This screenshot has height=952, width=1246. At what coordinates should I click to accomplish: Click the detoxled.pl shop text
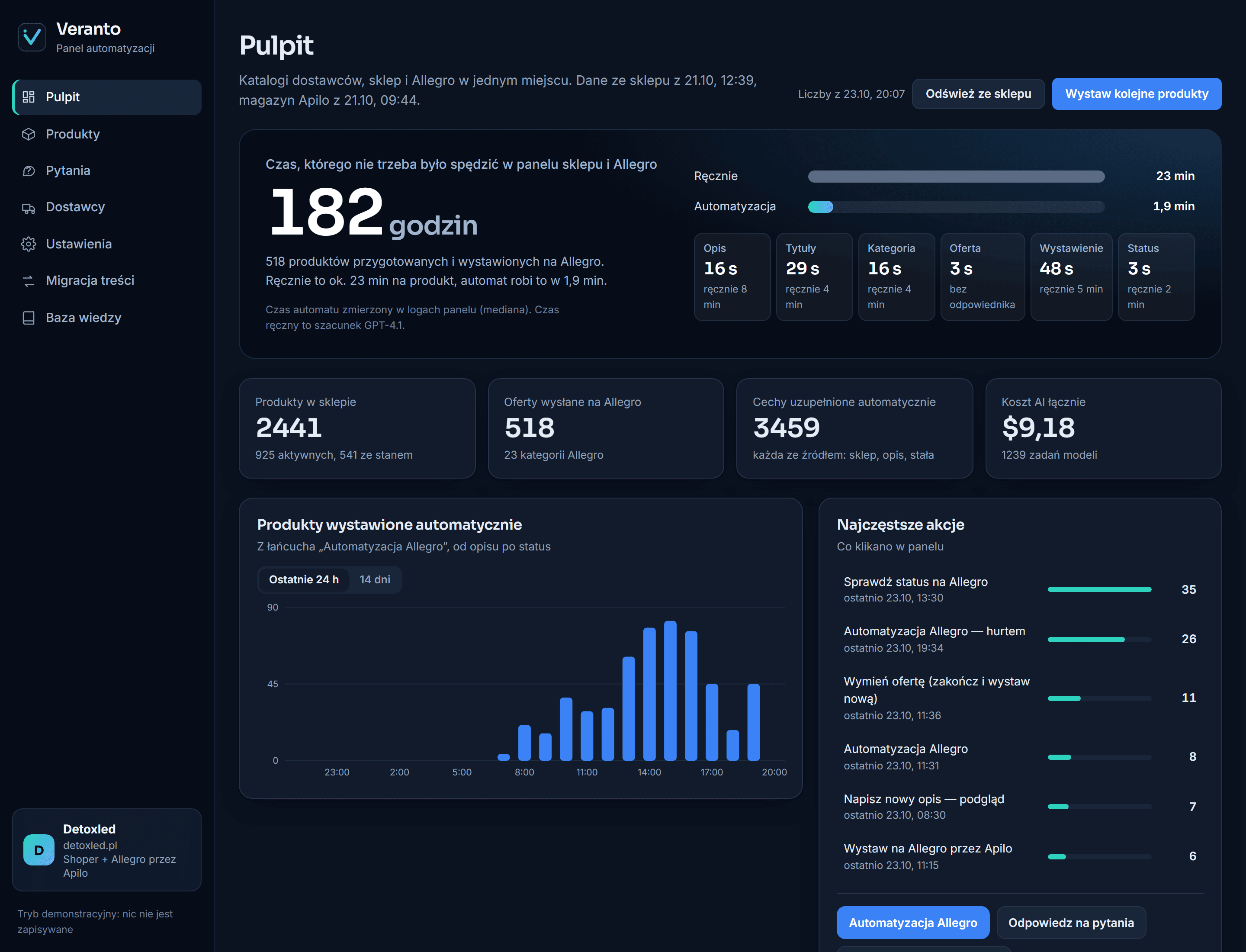pyautogui.click(x=90, y=845)
